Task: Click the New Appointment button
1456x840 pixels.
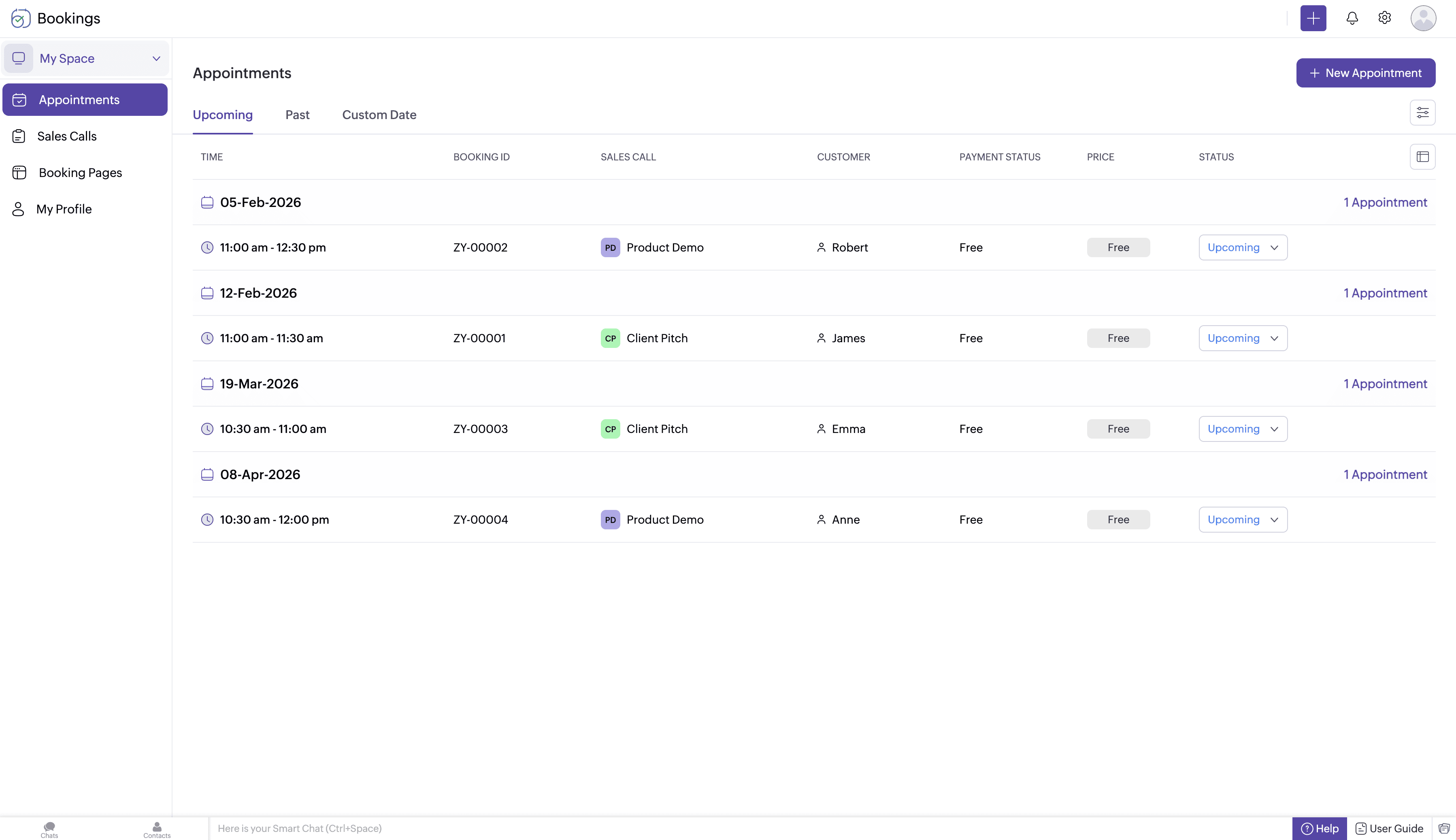Action: point(1365,73)
